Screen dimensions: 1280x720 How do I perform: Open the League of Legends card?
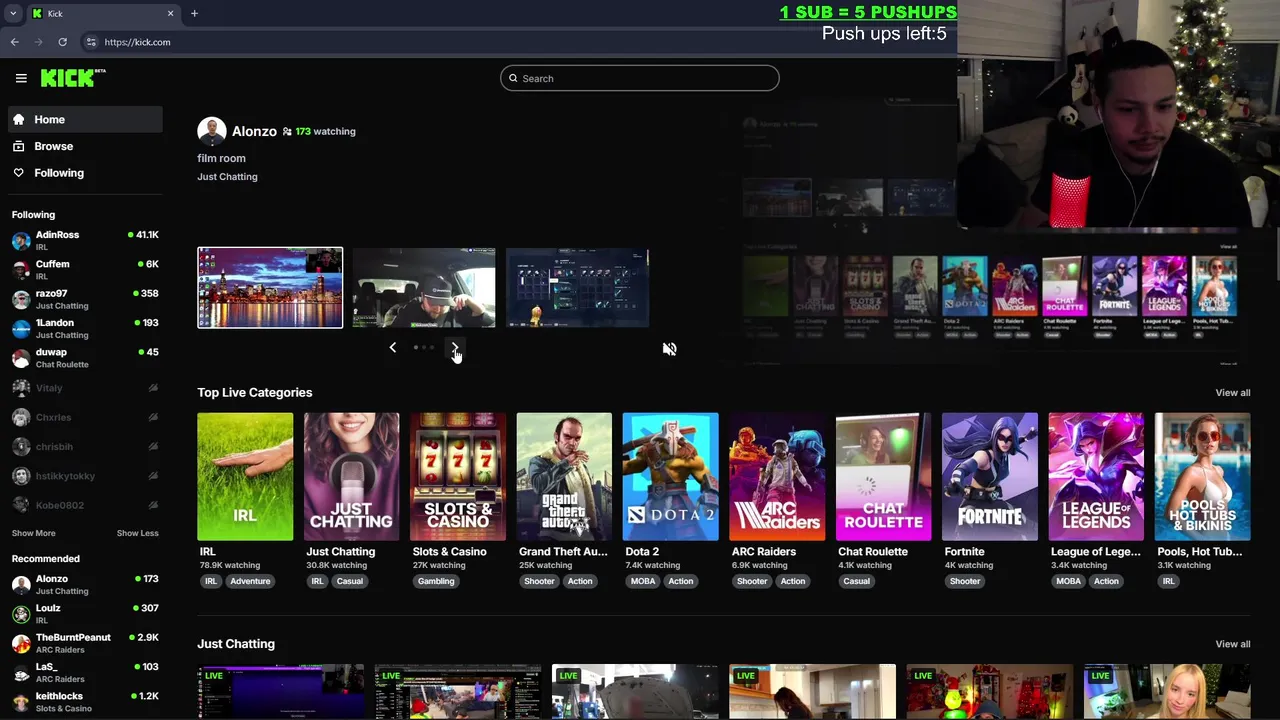(x=1096, y=476)
